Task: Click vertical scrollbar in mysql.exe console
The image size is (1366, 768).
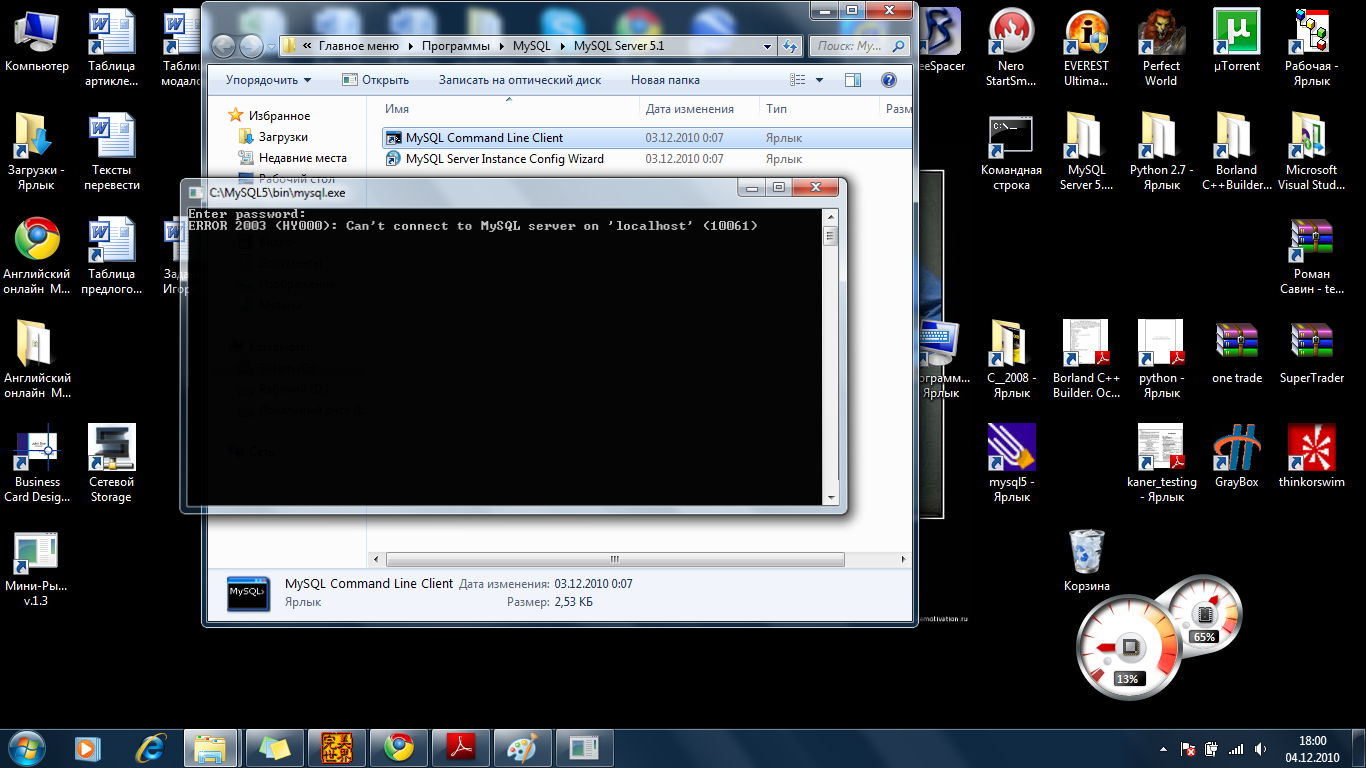Action: tap(829, 236)
